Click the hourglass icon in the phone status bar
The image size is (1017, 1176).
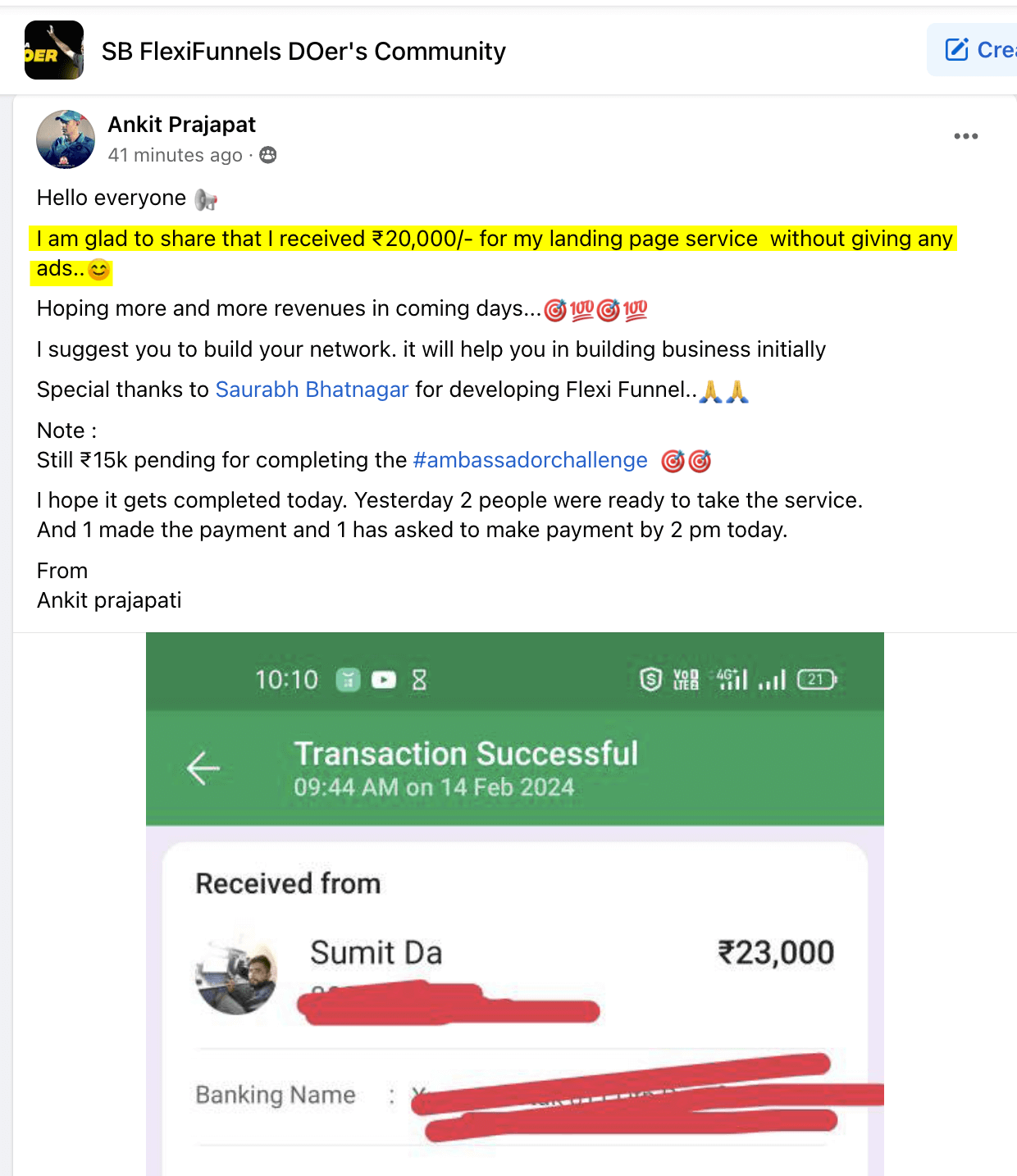pos(419,680)
